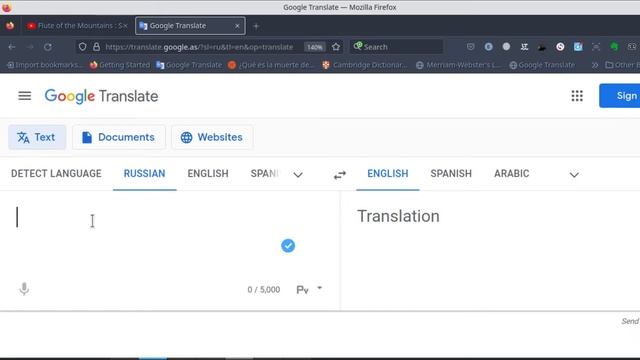Switch to the Websites translation tab
The image size is (640, 360).
212,137
